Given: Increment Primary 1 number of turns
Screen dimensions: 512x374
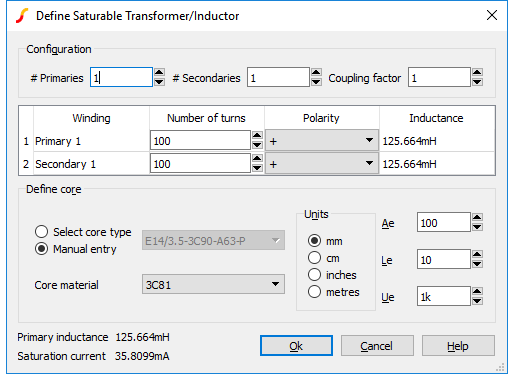Looking at the screenshot, I should [257, 135].
